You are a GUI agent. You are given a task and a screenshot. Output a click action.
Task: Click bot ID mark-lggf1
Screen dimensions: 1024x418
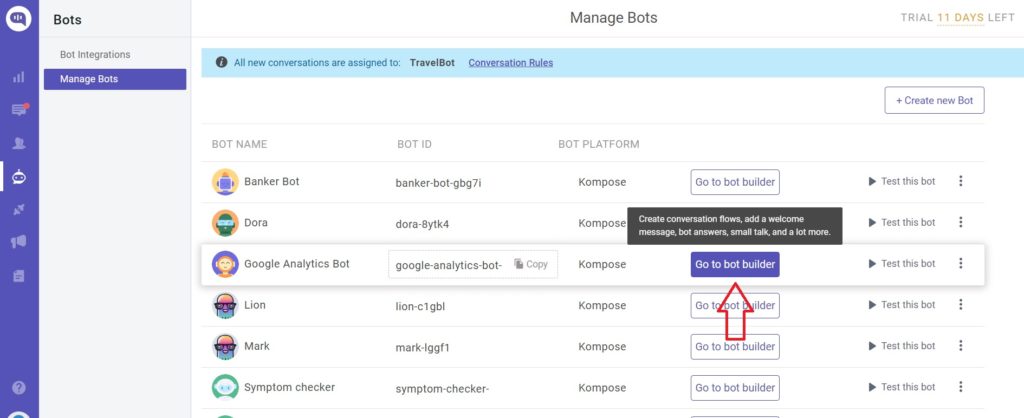click(x=423, y=347)
